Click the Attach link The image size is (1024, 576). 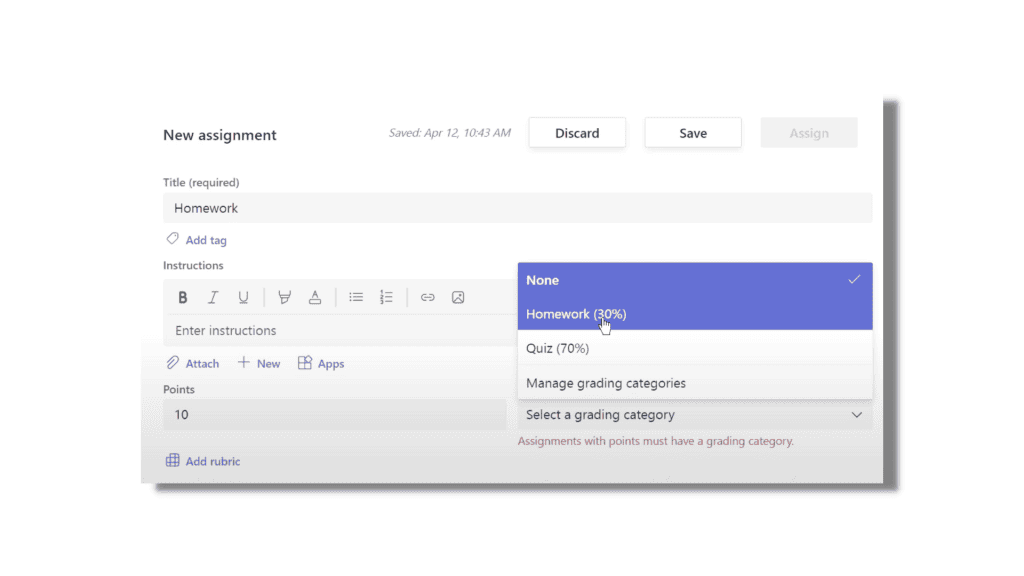[202, 364]
